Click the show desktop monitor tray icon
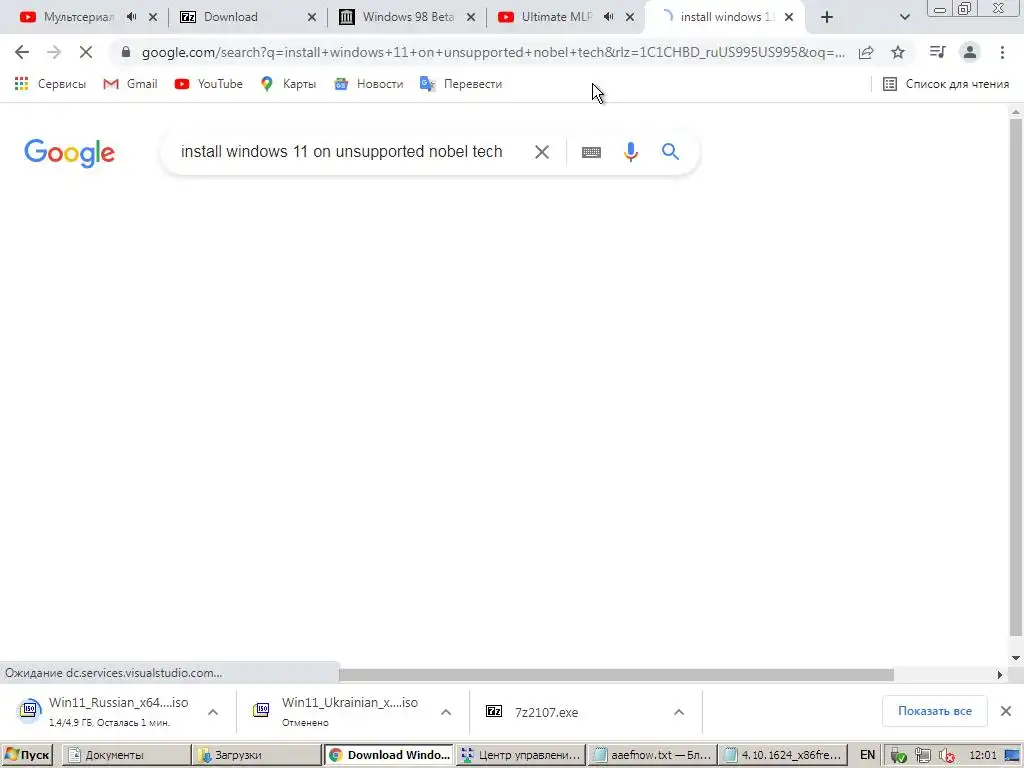This screenshot has width=1024, height=768. click(x=1012, y=756)
